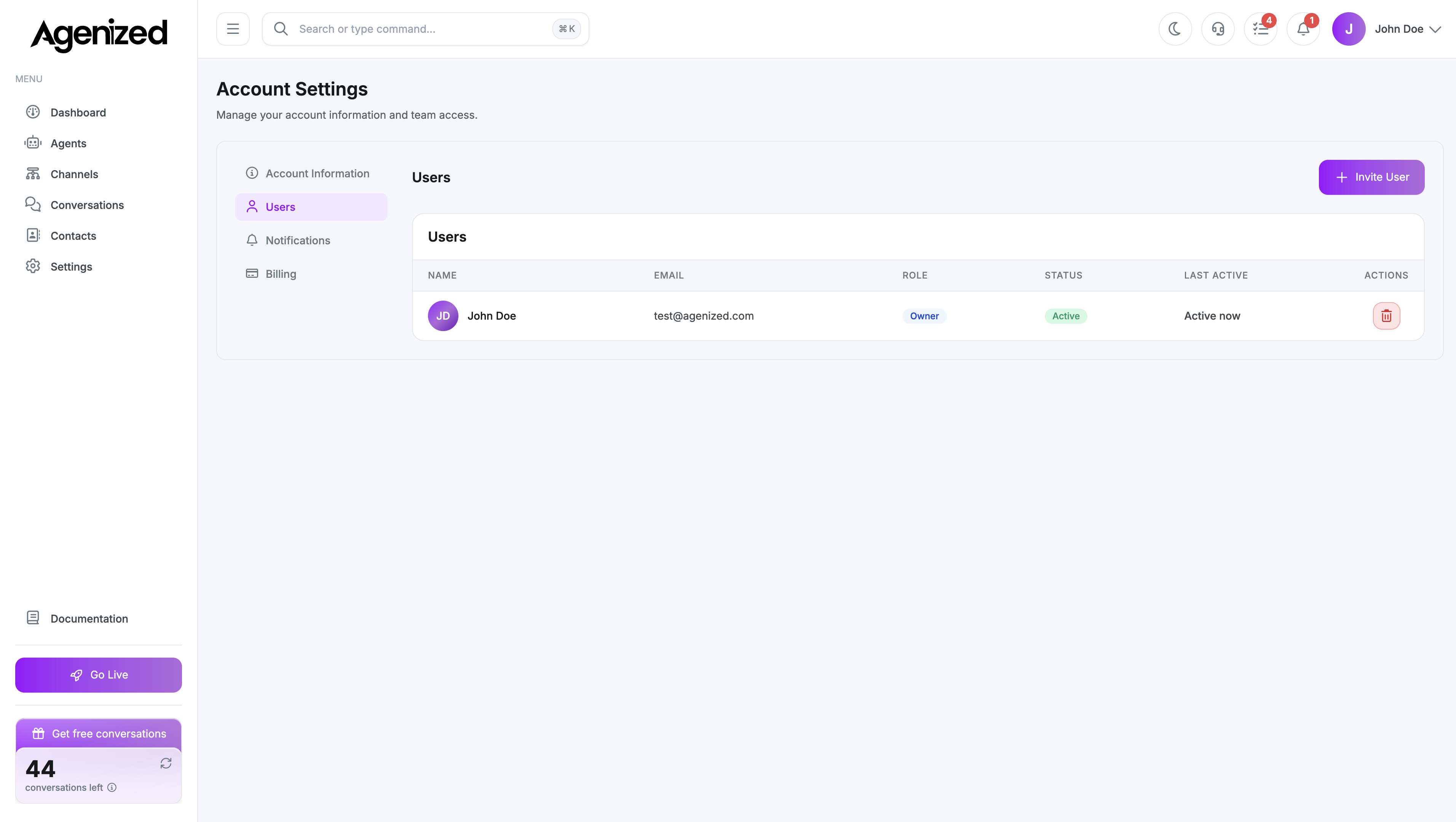The image size is (1456, 822).
Task: Click the Dashboard gauge icon
Action: pos(33,112)
